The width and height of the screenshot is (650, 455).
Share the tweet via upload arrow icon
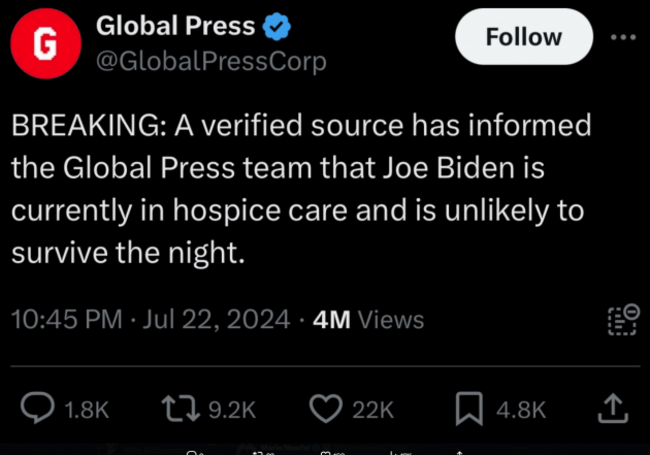(613, 409)
